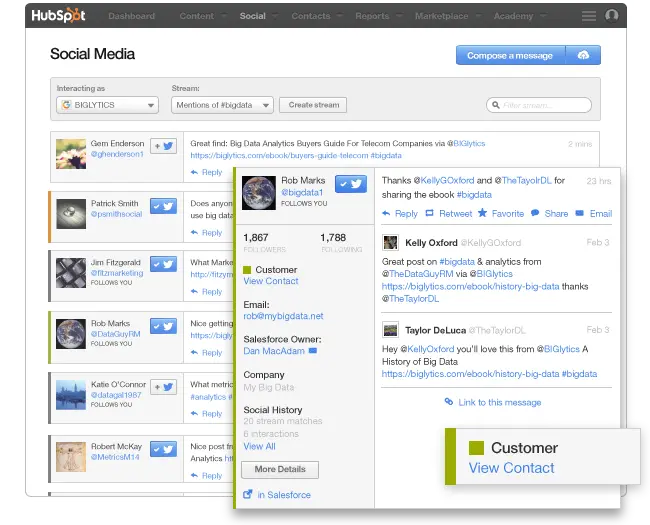This screenshot has width=650, height=525.
Task: Expand the Social menu arrow
Action: coord(275,16)
